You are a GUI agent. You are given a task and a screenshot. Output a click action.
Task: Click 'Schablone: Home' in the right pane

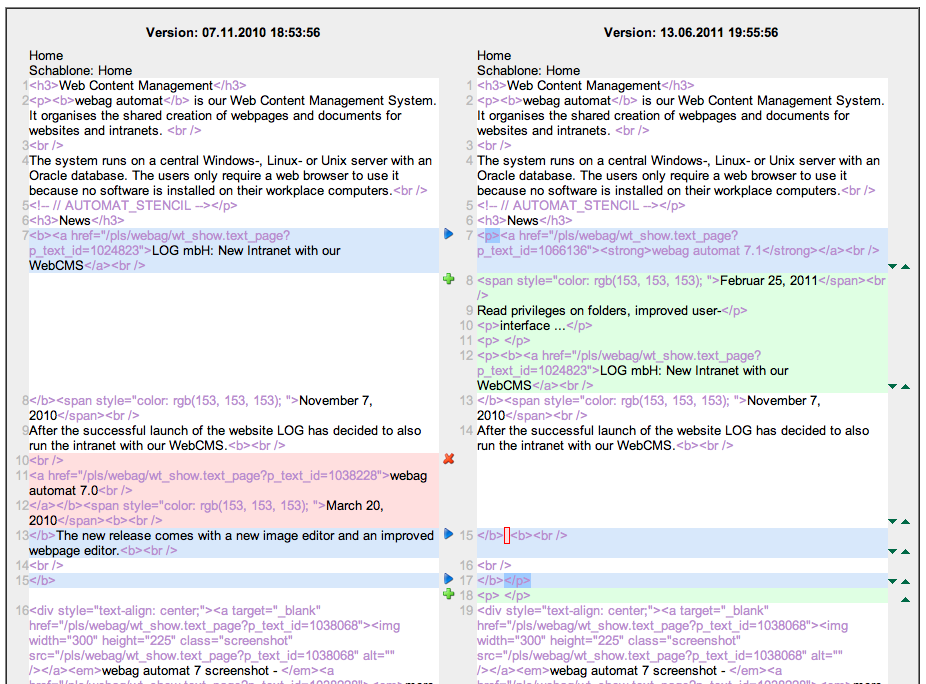[x=528, y=71]
